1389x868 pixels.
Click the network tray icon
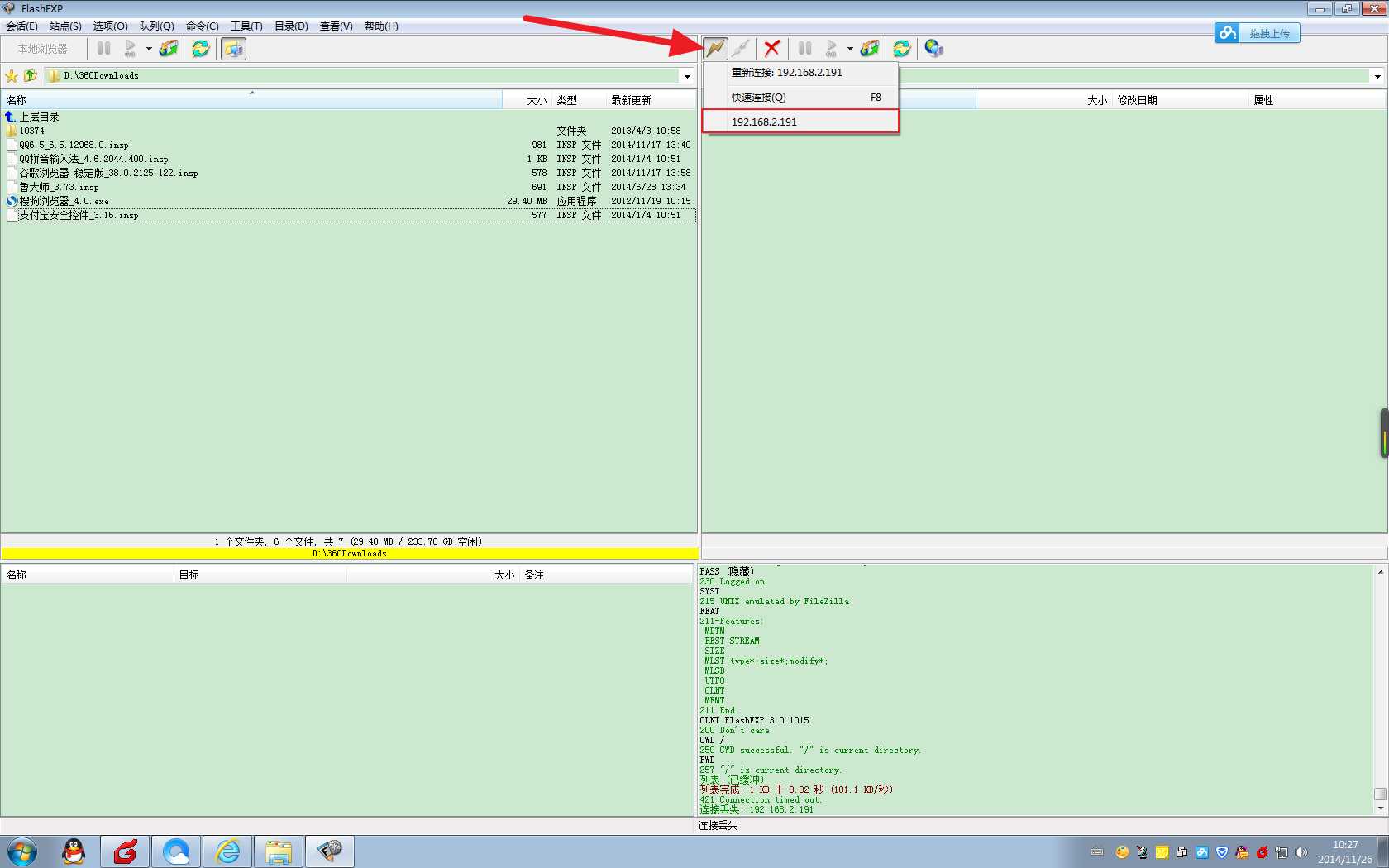point(1282,852)
